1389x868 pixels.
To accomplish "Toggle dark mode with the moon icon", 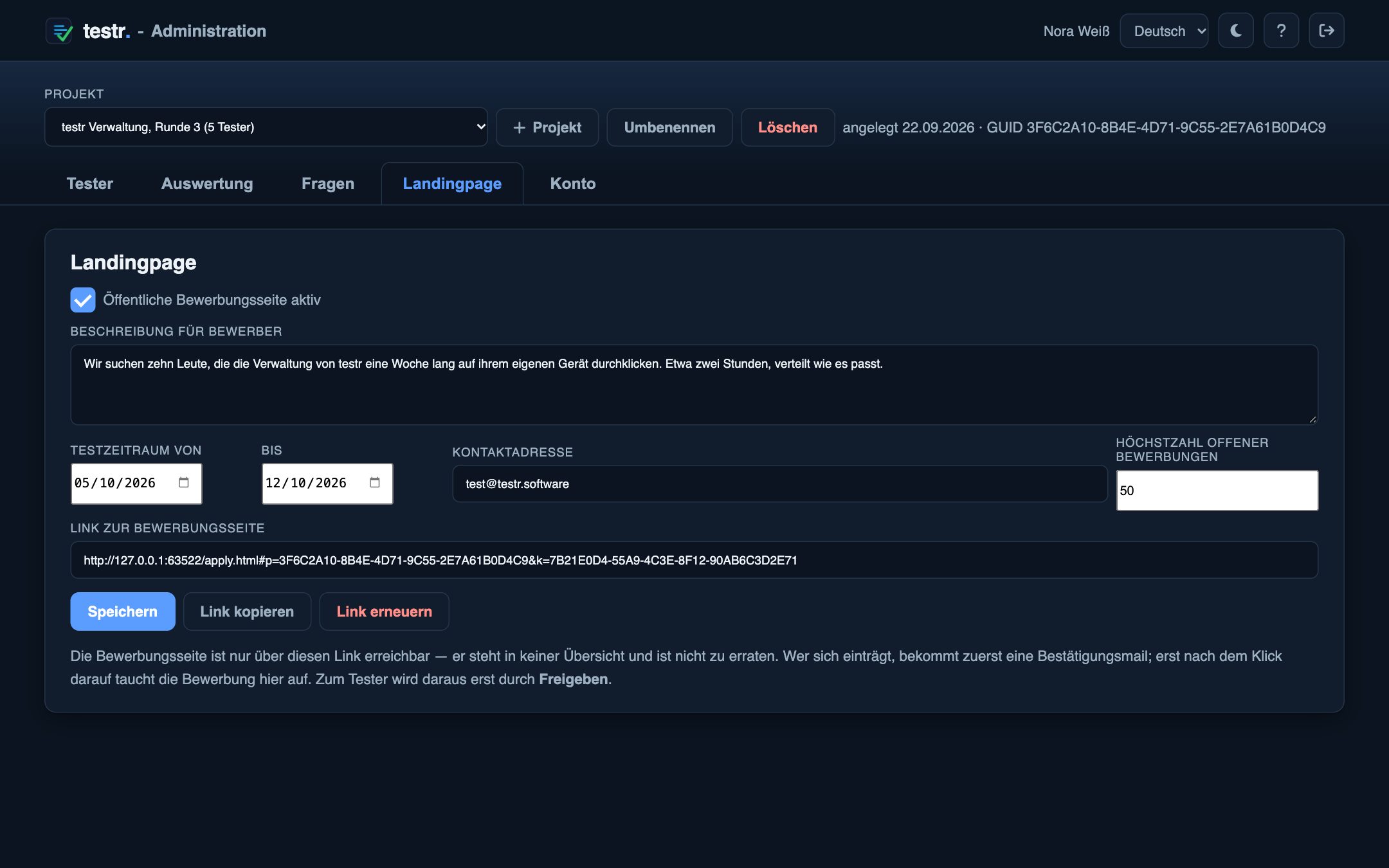I will click(x=1235, y=31).
